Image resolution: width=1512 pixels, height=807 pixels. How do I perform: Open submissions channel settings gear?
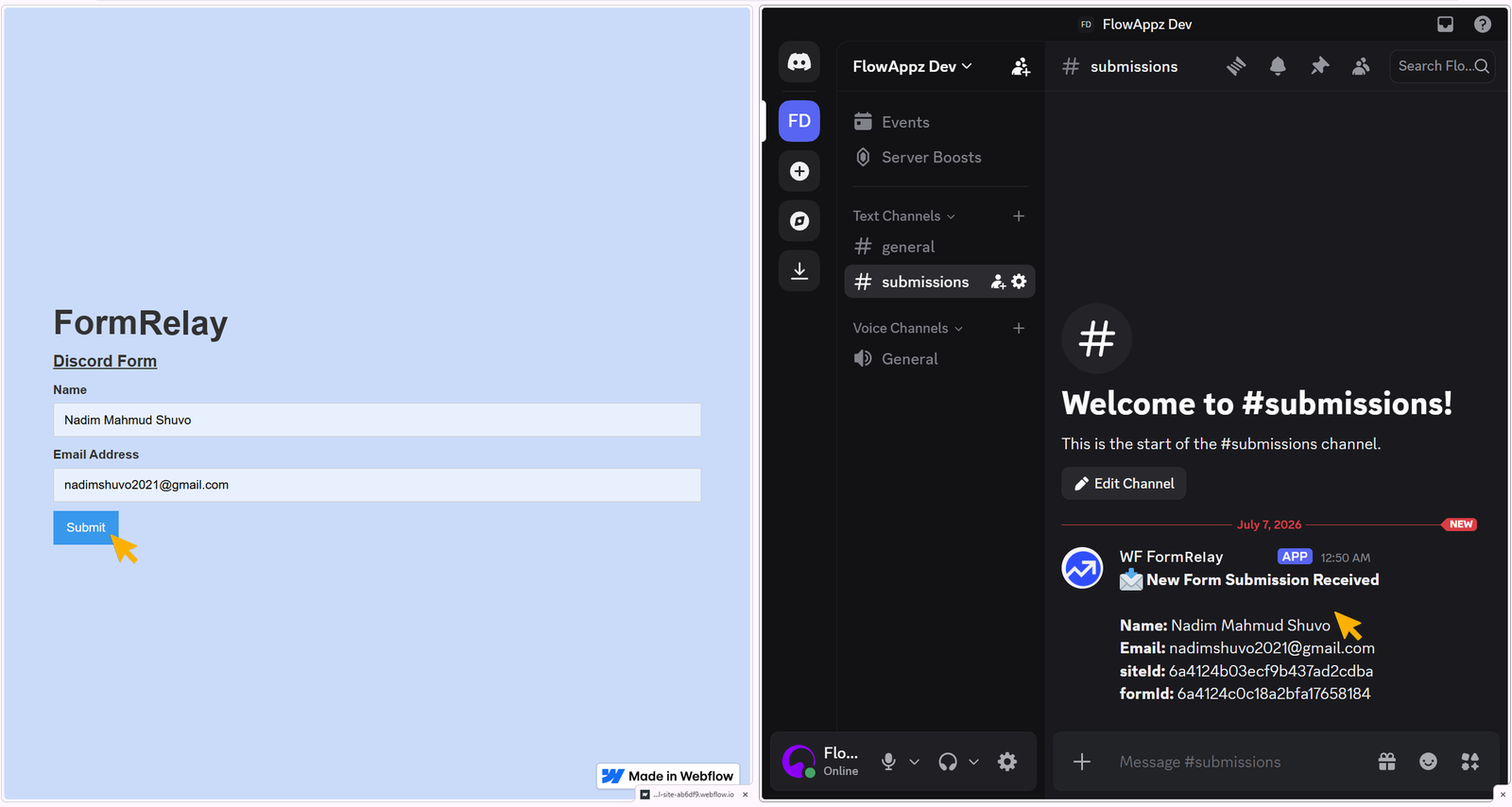pos(1019,282)
